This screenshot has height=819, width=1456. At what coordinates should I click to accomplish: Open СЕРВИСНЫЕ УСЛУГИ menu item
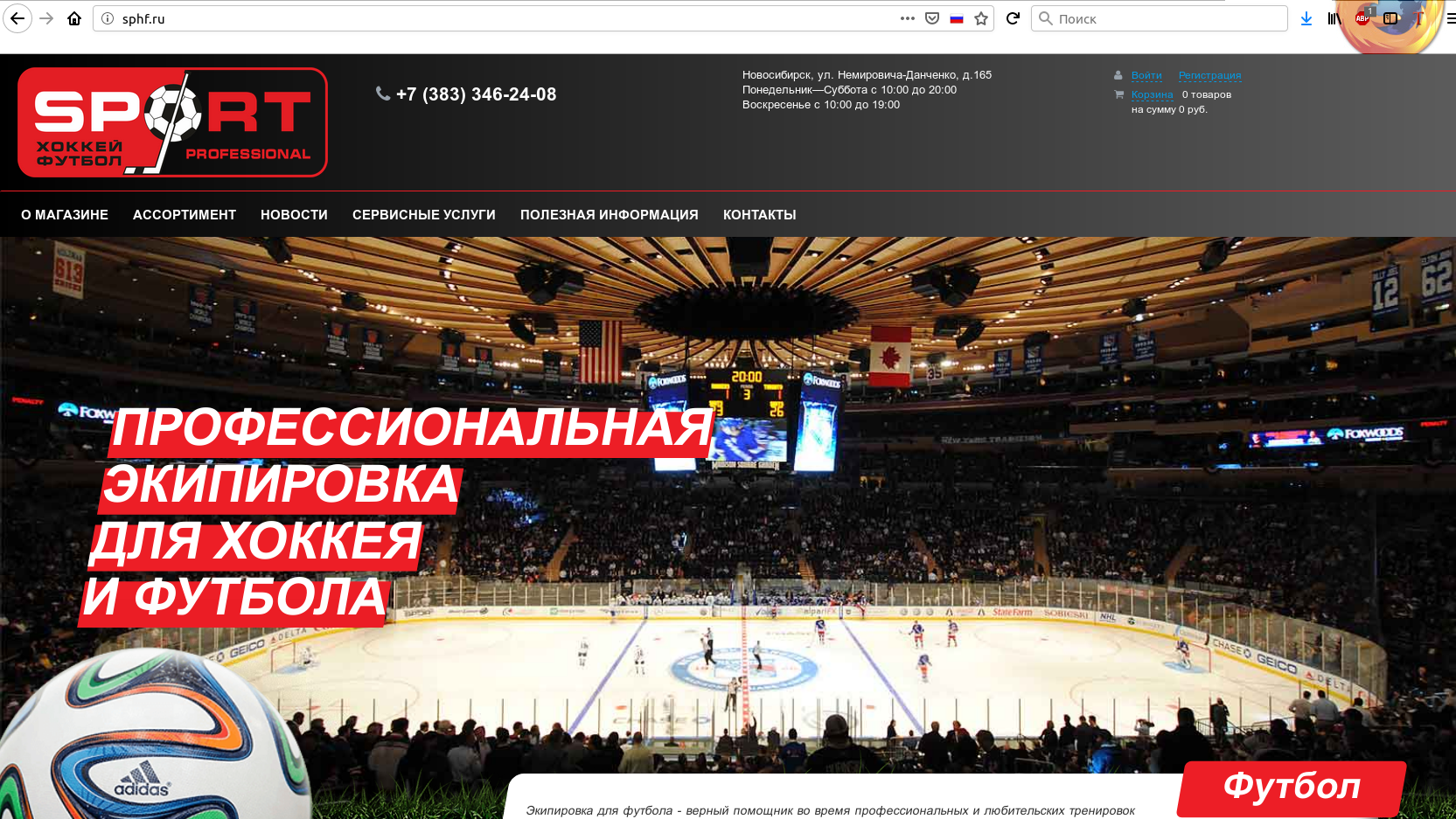[424, 215]
